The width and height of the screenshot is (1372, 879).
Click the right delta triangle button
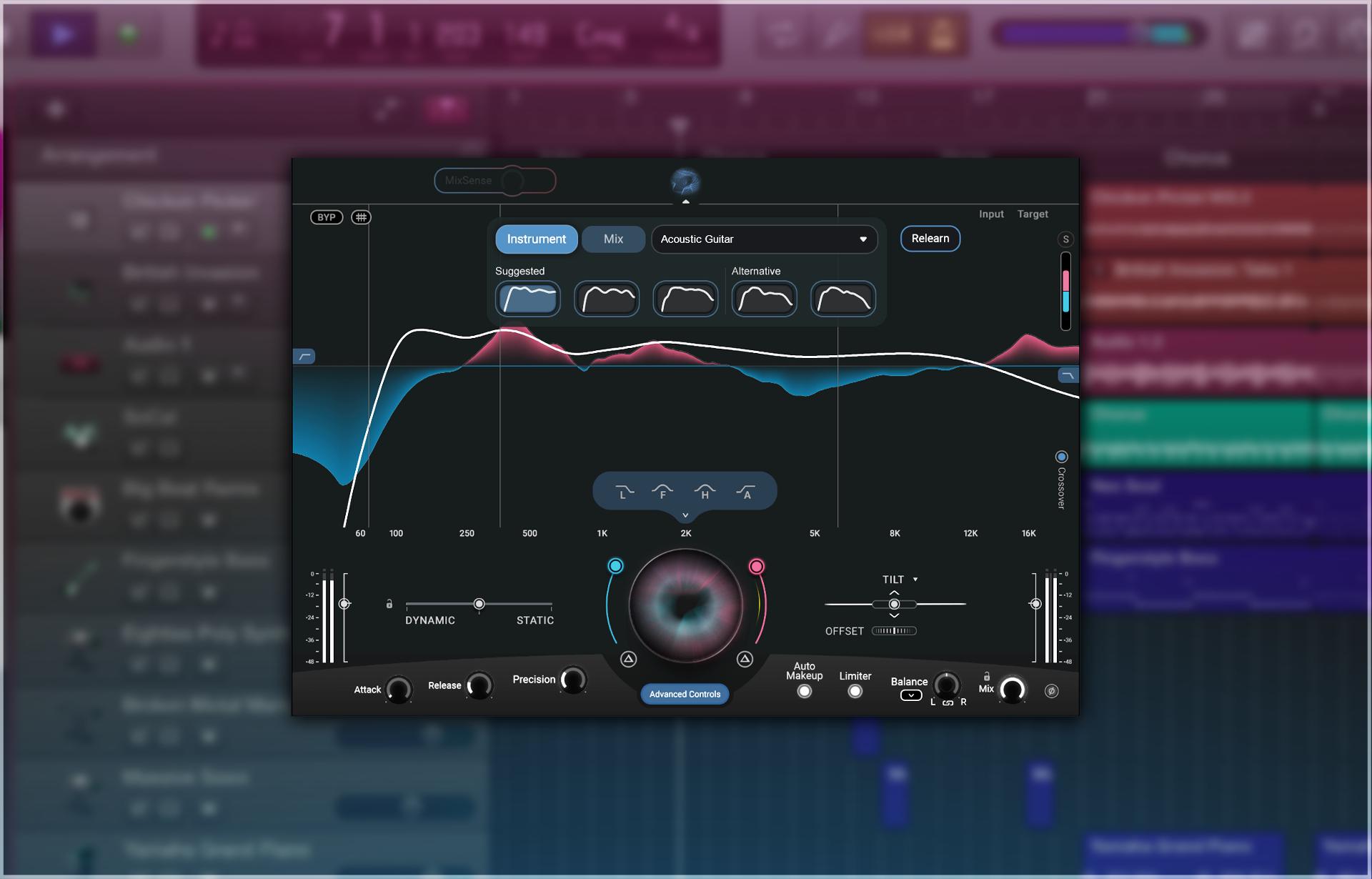[745, 659]
